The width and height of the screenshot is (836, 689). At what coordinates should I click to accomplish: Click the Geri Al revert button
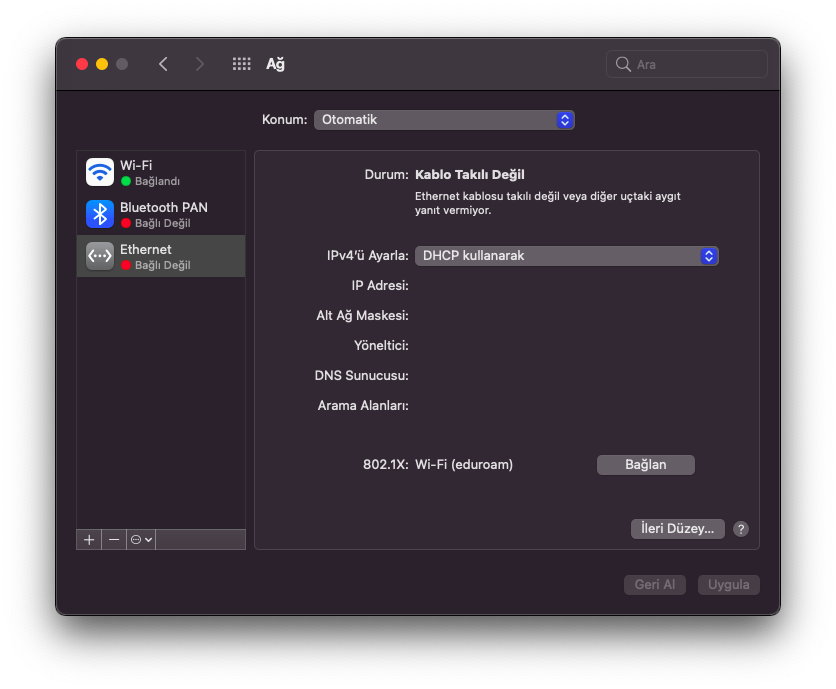(655, 585)
